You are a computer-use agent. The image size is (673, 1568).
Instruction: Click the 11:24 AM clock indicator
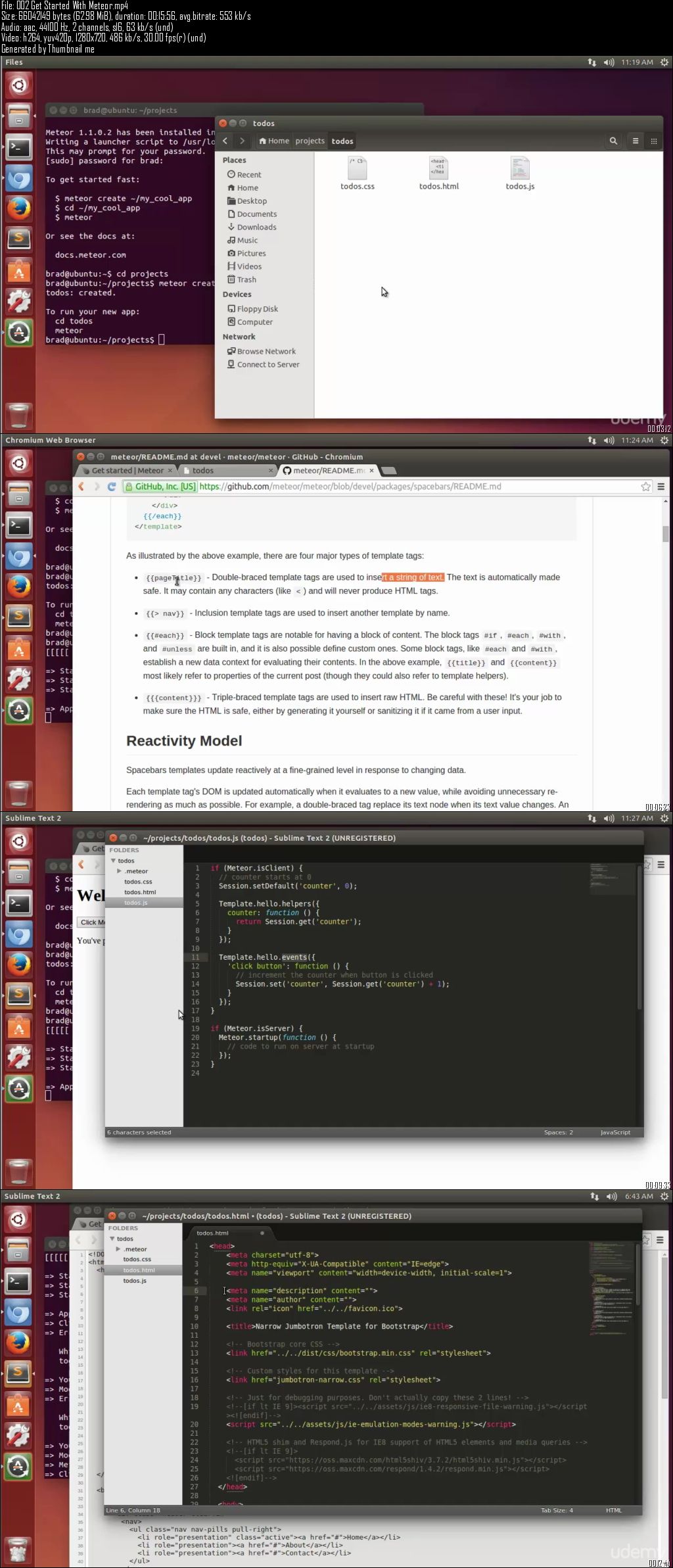pos(637,440)
